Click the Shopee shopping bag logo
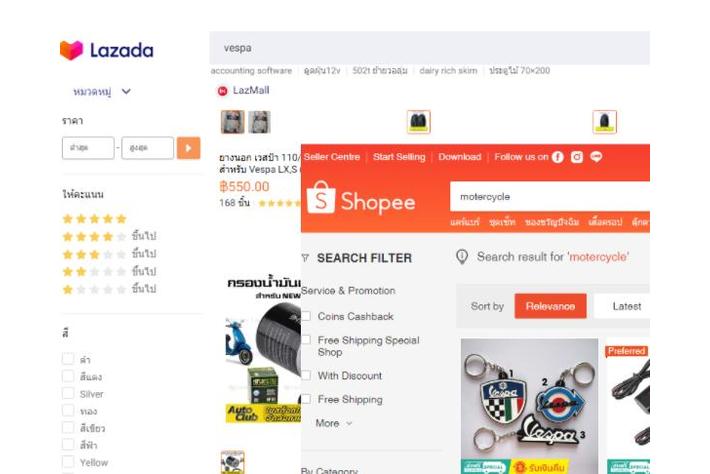This screenshot has height=474, width=710. pos(321,197)
